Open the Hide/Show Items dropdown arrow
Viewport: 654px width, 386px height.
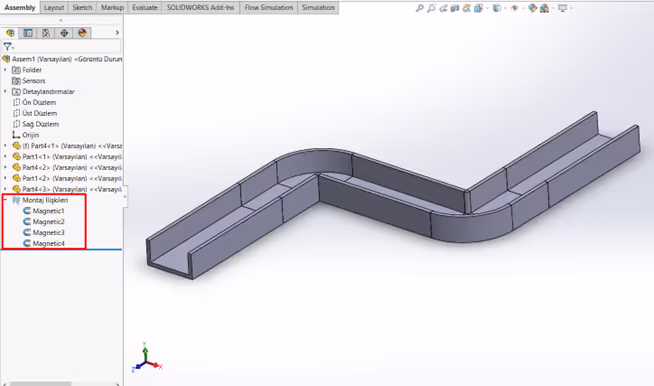523,8
